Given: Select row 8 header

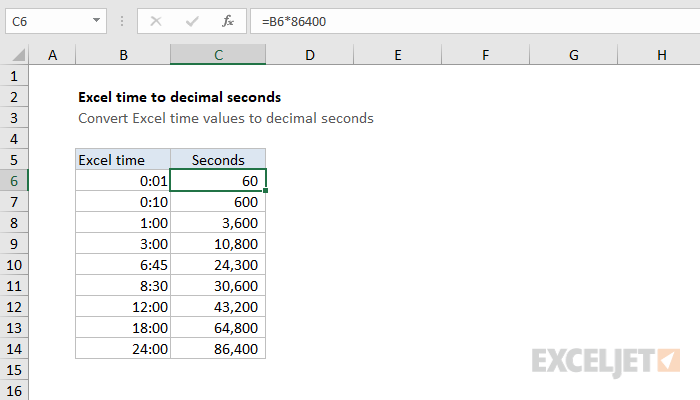Looking at the screenshot, I should (14, 223).
